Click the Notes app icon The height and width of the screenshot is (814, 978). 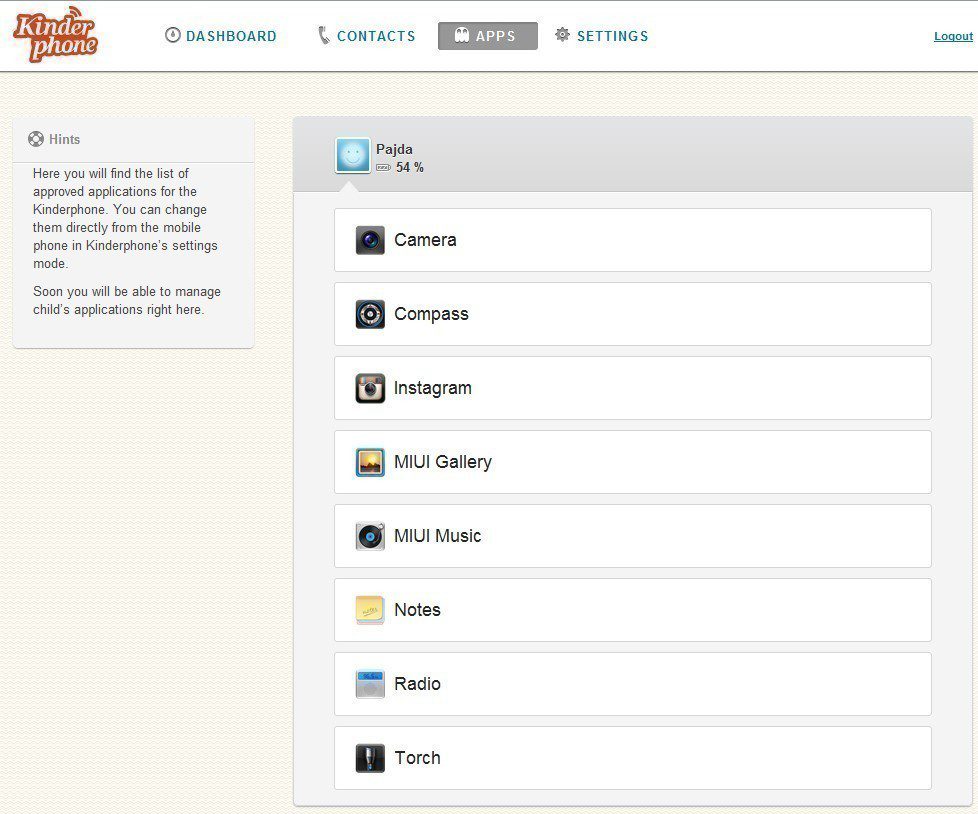pos(370,610)
